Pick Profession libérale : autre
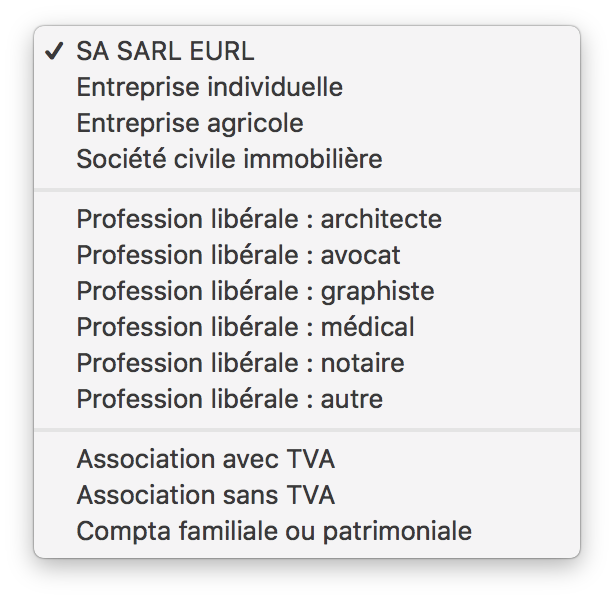 point(307,399)
